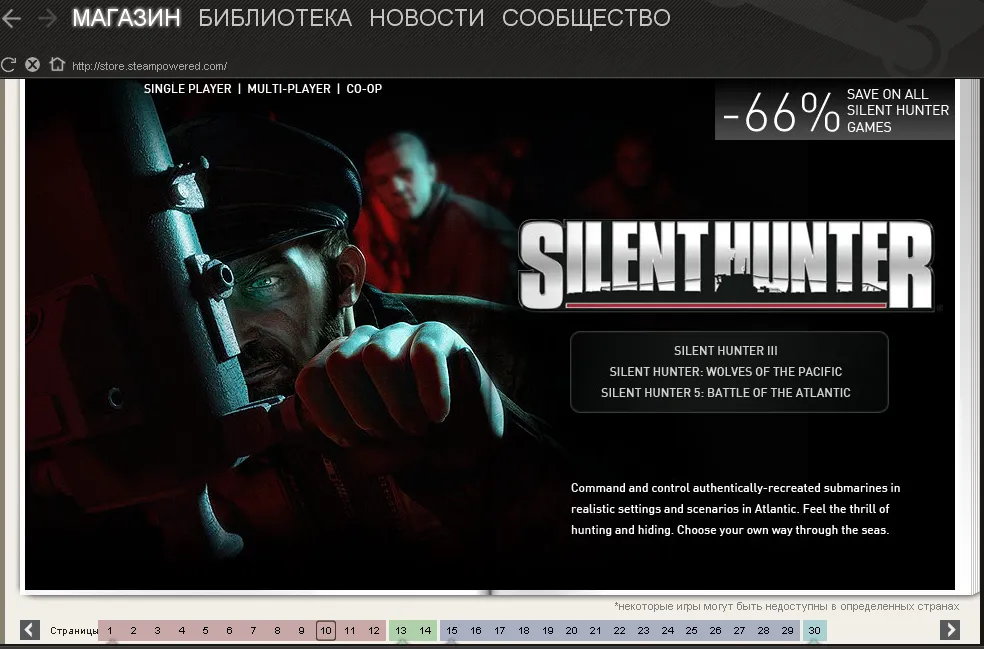Image resolution: width=984 pixels, height=649 pixels.
Task: Flip to the previous catalog page arrow
Action: [x=29, y=630]
